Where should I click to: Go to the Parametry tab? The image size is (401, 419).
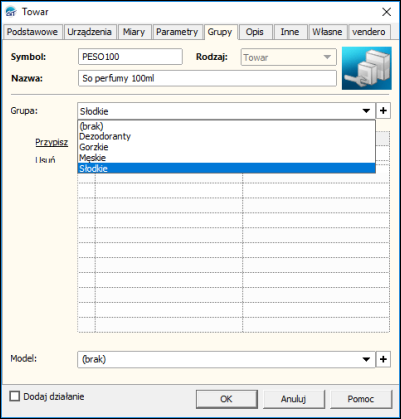pyautogui.click(x=177, y=32)
